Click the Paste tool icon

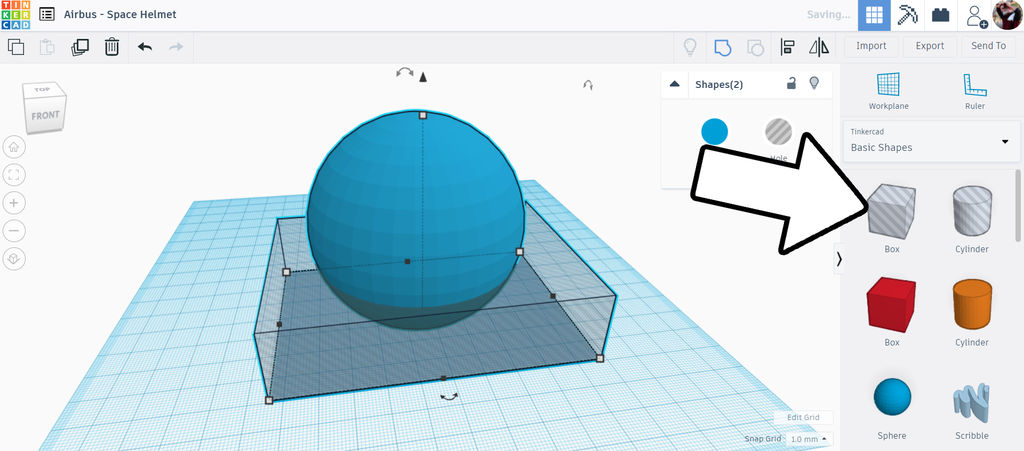(x=47, y=47)
